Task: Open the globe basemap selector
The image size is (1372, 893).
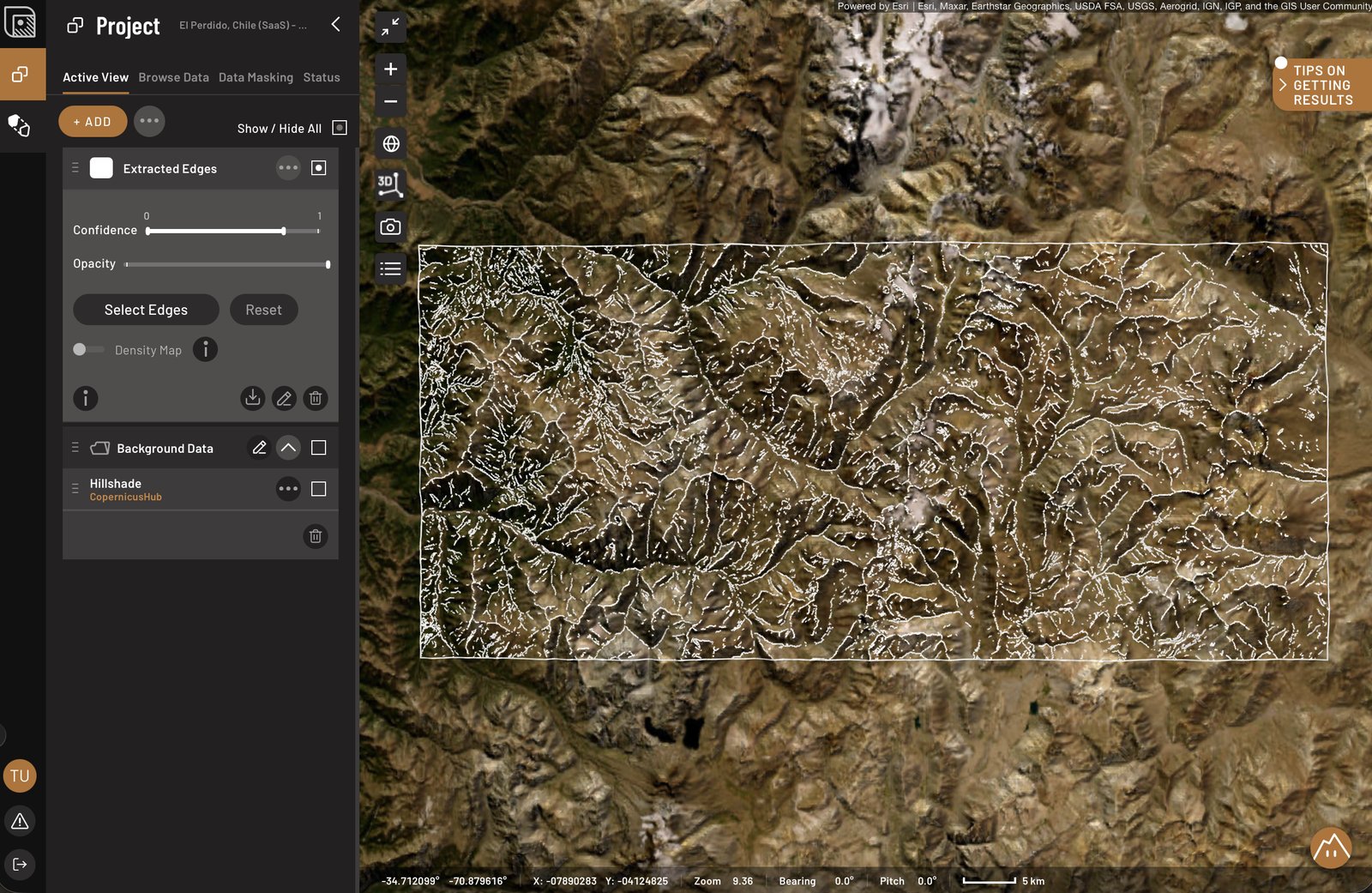Action: (x=390, y=143)
